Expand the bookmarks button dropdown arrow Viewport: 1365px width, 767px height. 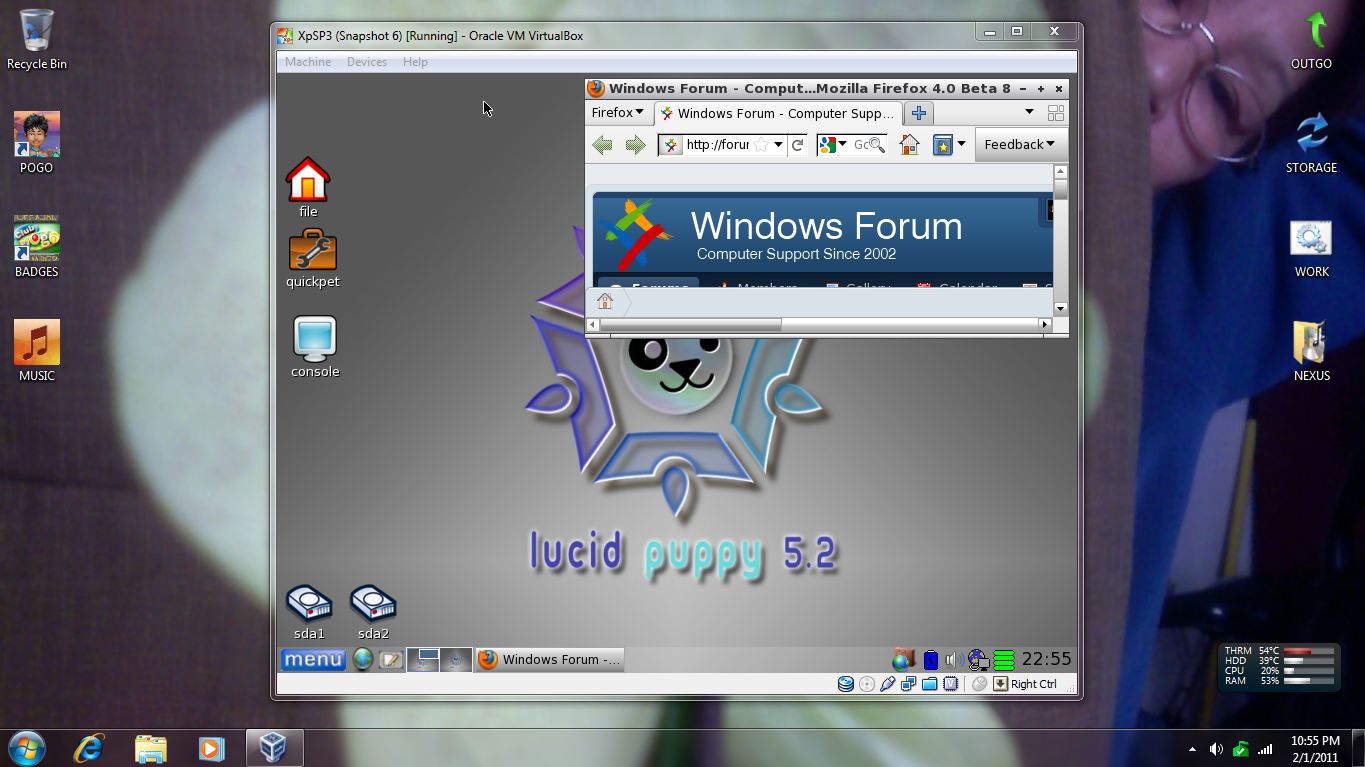point(961,145)
